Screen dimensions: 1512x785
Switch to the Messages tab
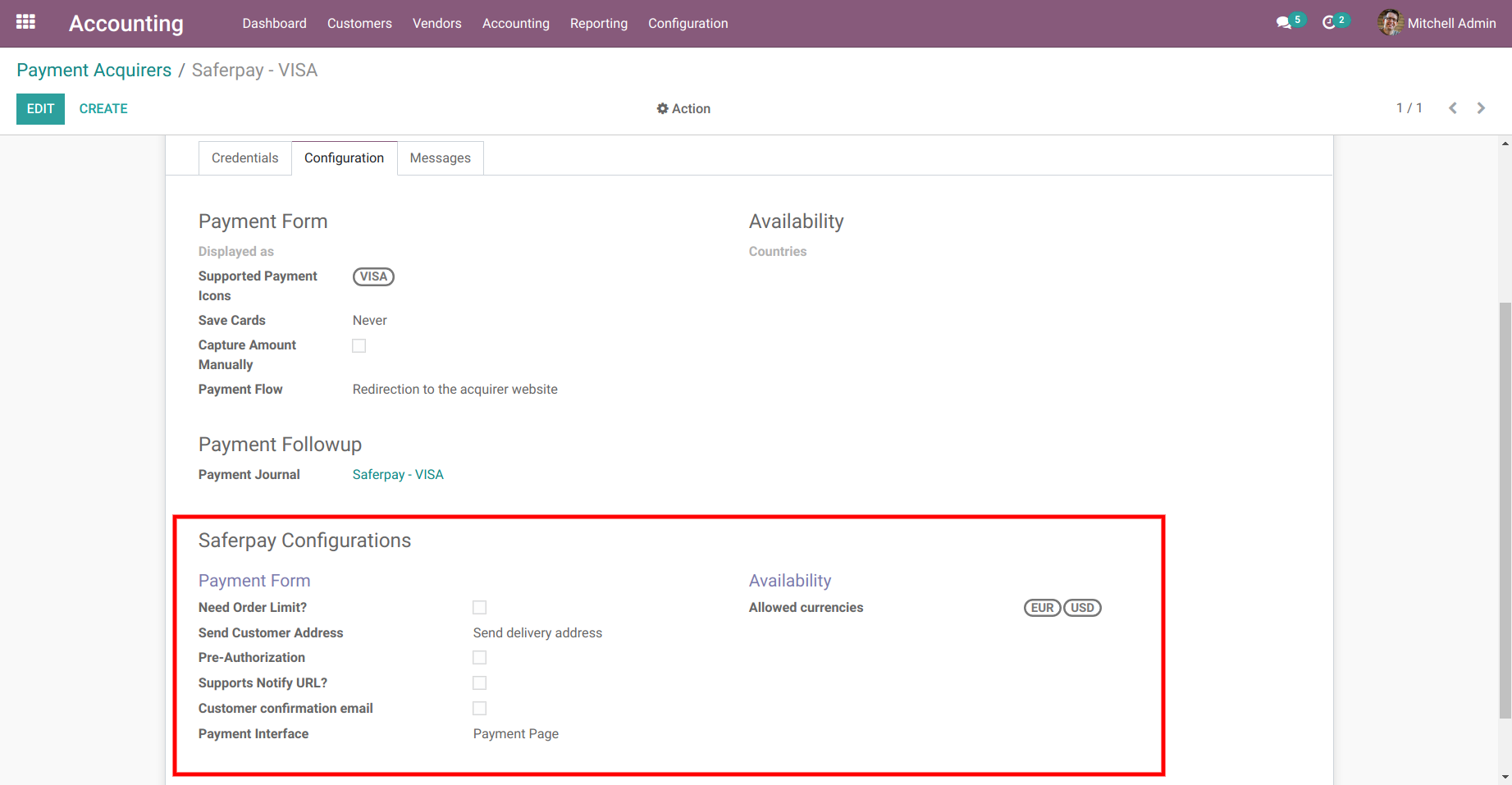440,158
